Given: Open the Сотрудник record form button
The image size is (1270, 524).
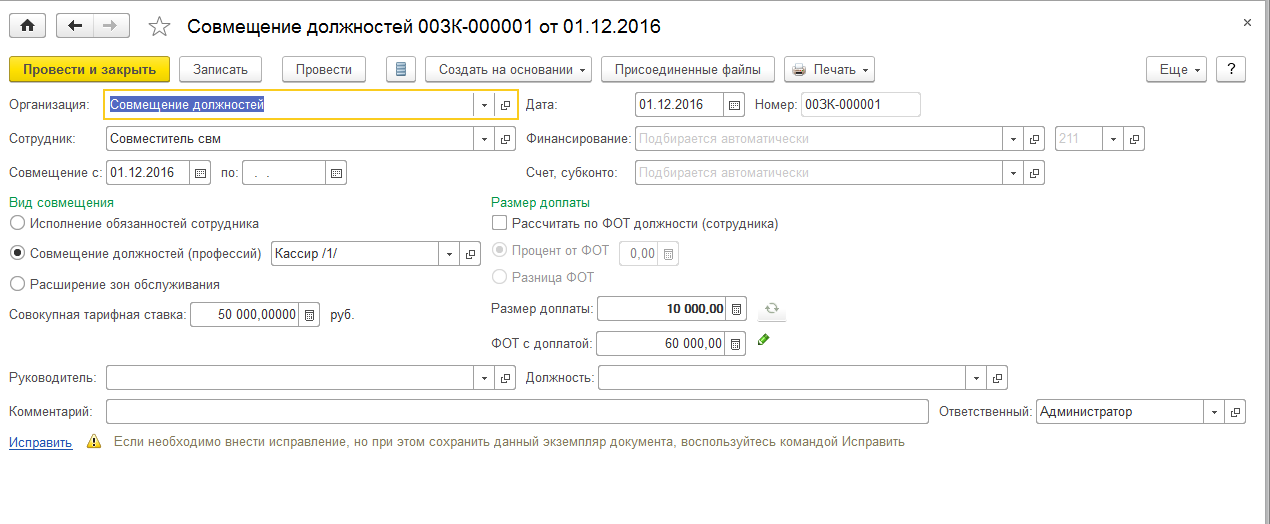Looking at the screenshot, I should pyautogui.click(x=505, y=139).
